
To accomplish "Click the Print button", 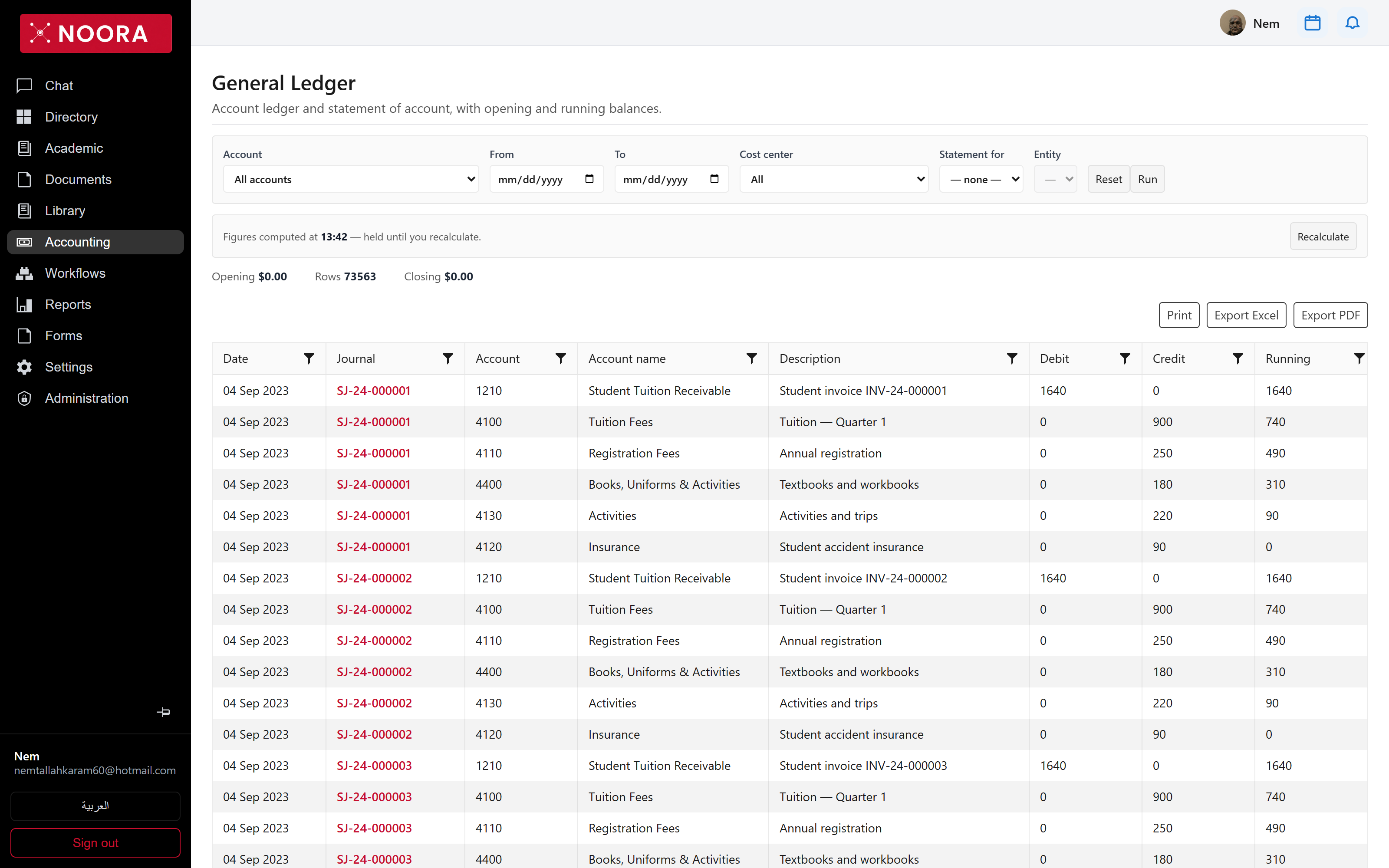I will pyautogui.click(x=1179, y=315).
